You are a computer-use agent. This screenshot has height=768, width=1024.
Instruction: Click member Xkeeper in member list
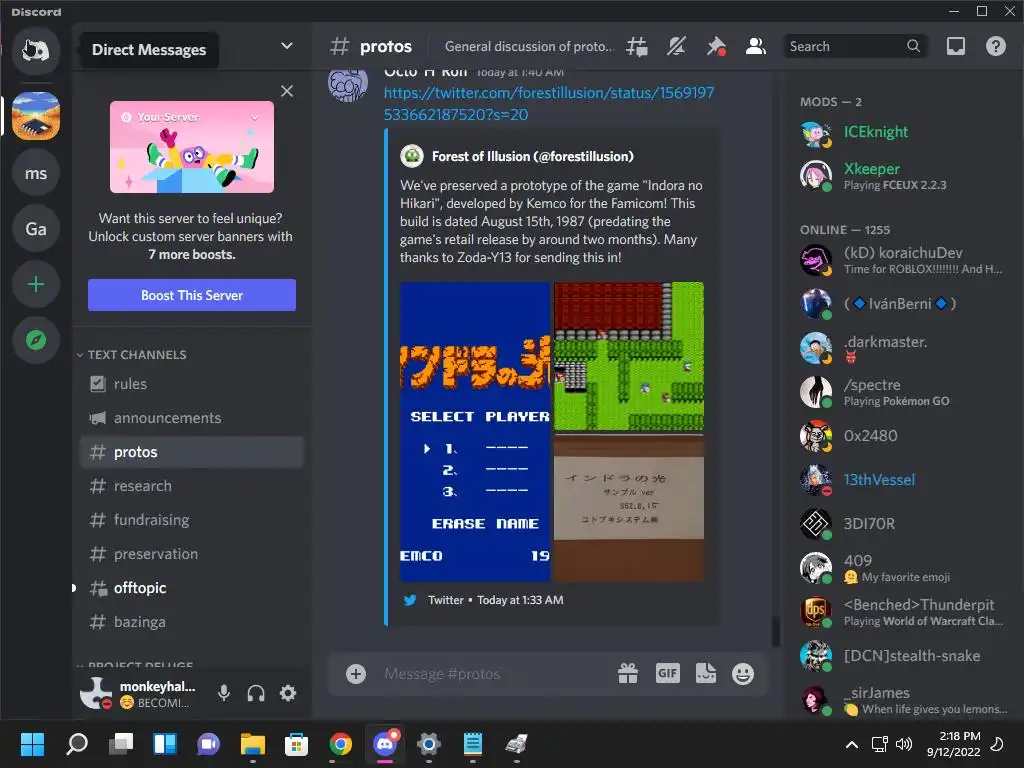click(x=903, y=175)
